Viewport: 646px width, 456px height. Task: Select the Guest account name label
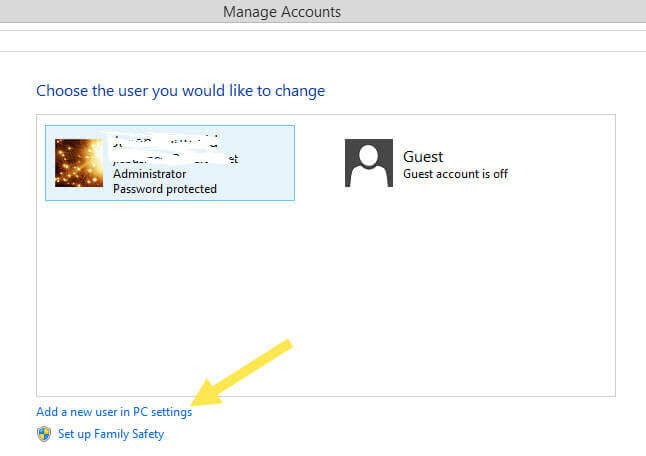423,157
